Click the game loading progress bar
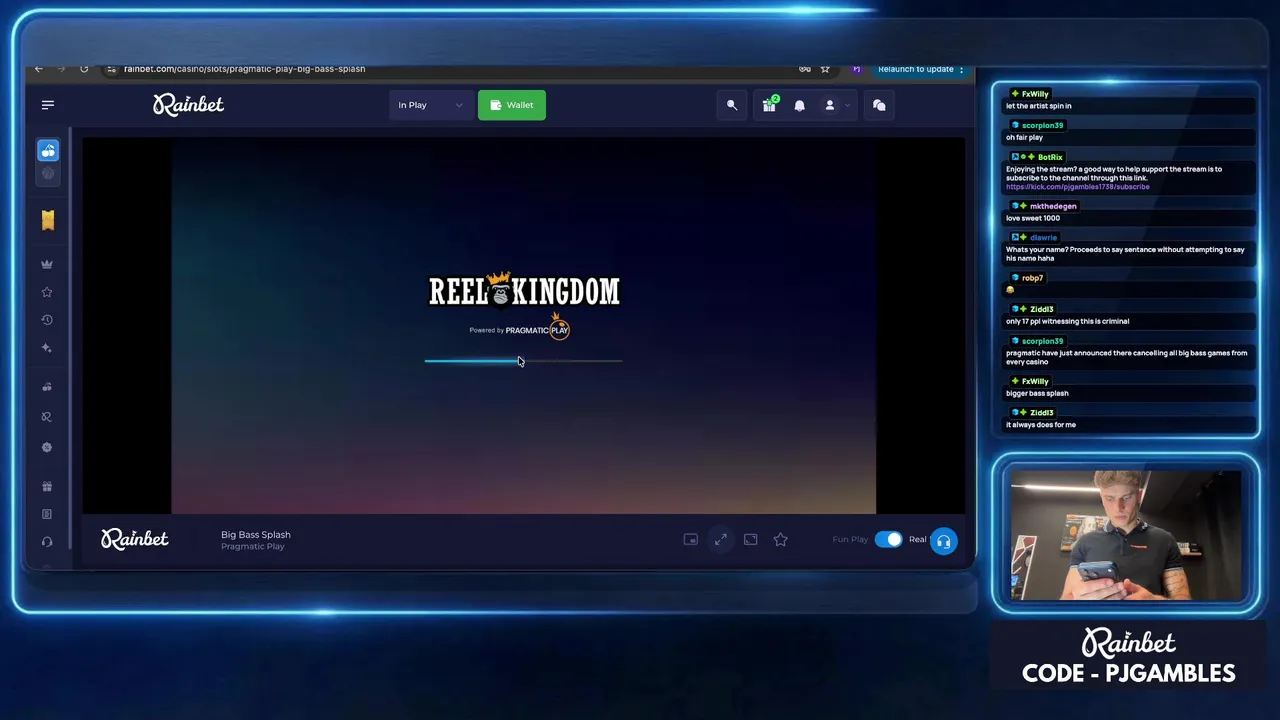The image size is (1280, 720). [x=523, y=361]
